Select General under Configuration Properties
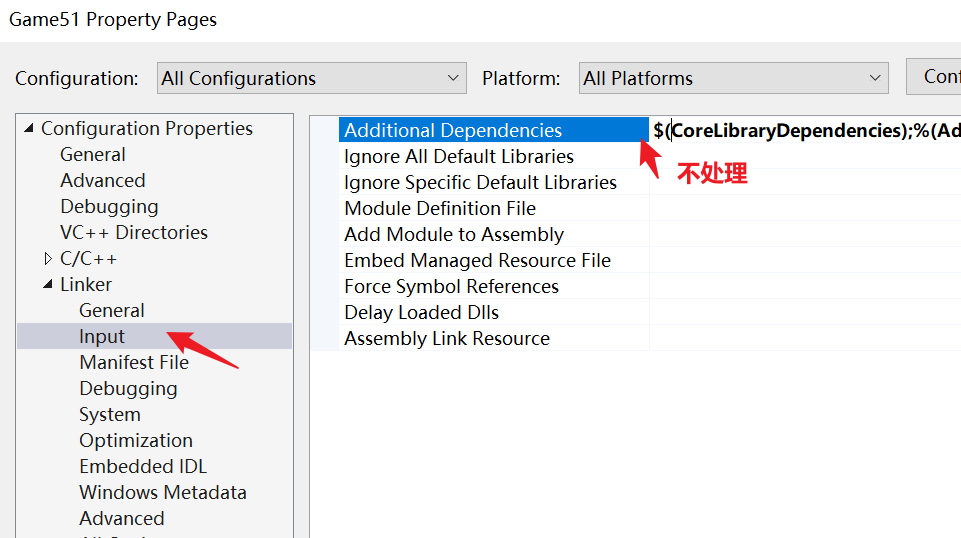This screenshot has width=961, height=538. 93,154
